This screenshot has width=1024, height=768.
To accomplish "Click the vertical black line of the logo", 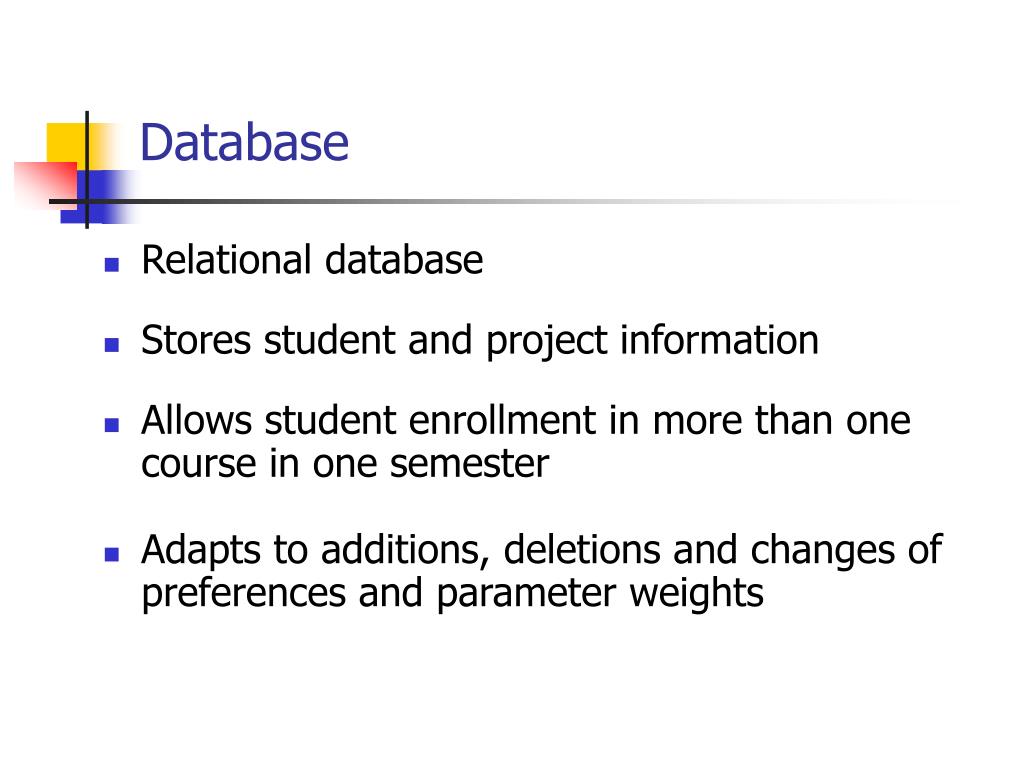I will tap(87, 170).
